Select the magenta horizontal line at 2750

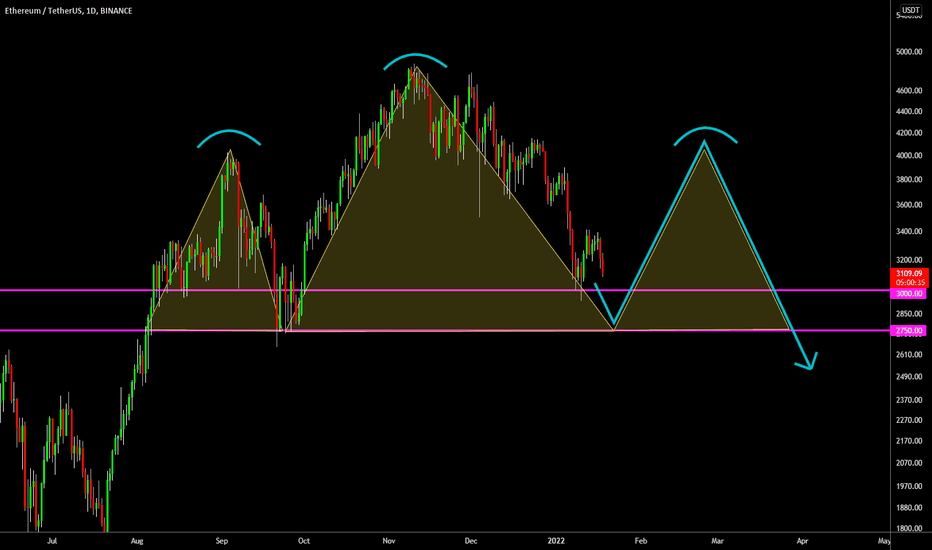pos(445,330)
